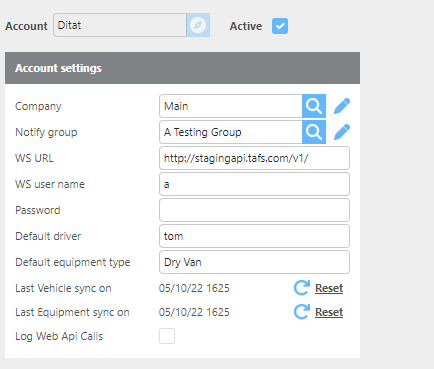Click refresh icon for Last Vehicle sync
Viewport: 434px width, 369px height.
tap(302, 288)
